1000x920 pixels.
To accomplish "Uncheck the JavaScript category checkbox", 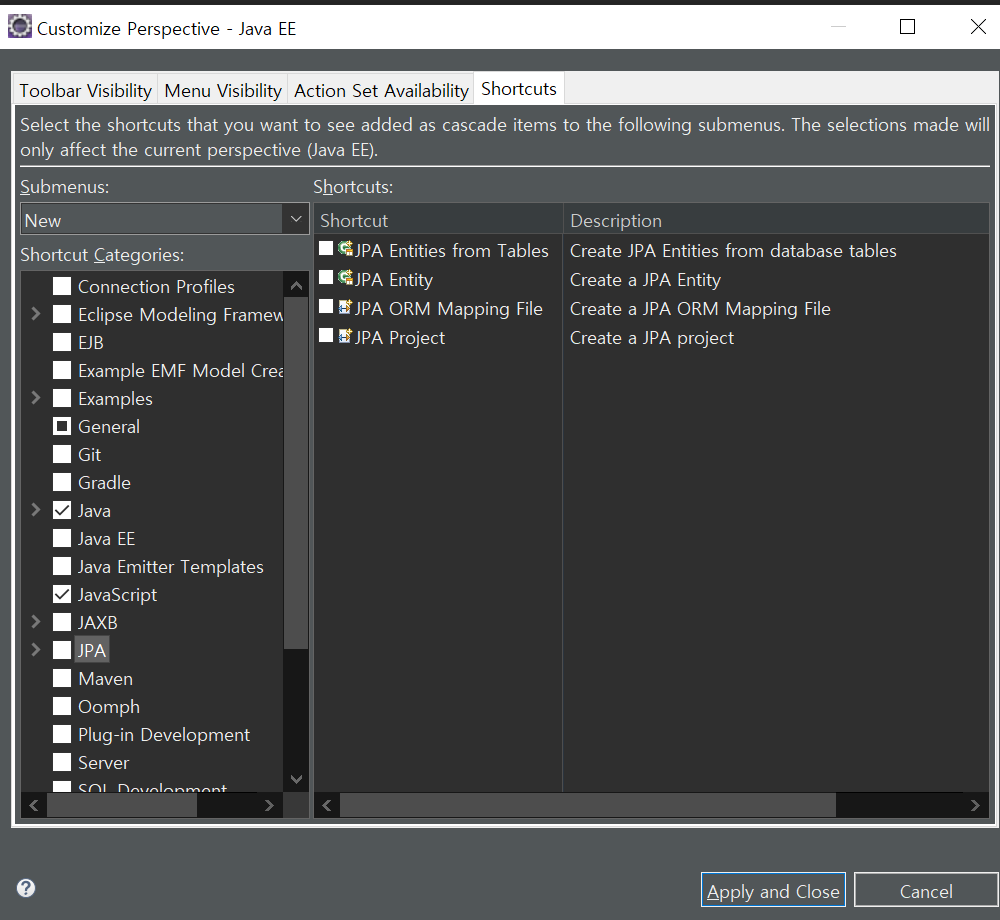I will coord(62,595).
